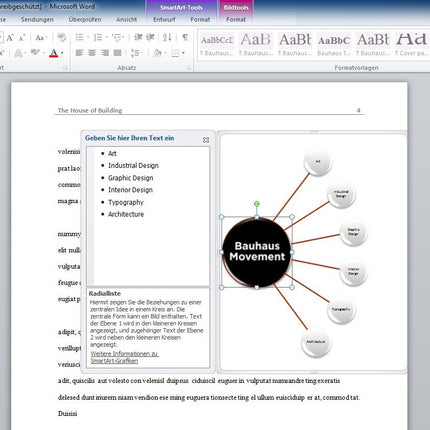
Task: Open the Sendungen ribbon tab
Action: click(37, 20)
